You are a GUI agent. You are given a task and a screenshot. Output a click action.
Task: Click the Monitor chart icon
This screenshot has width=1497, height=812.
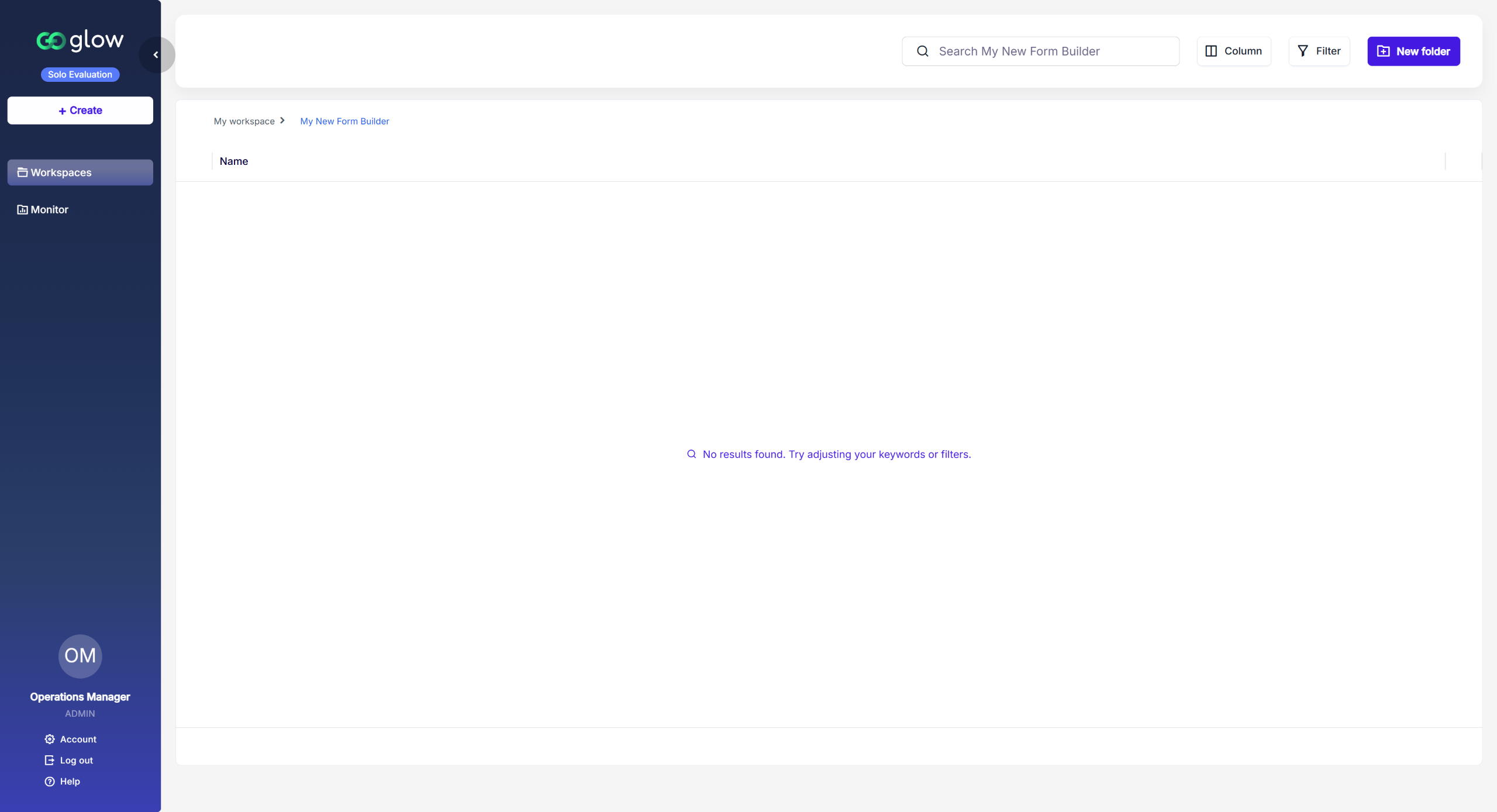[22, 209]
